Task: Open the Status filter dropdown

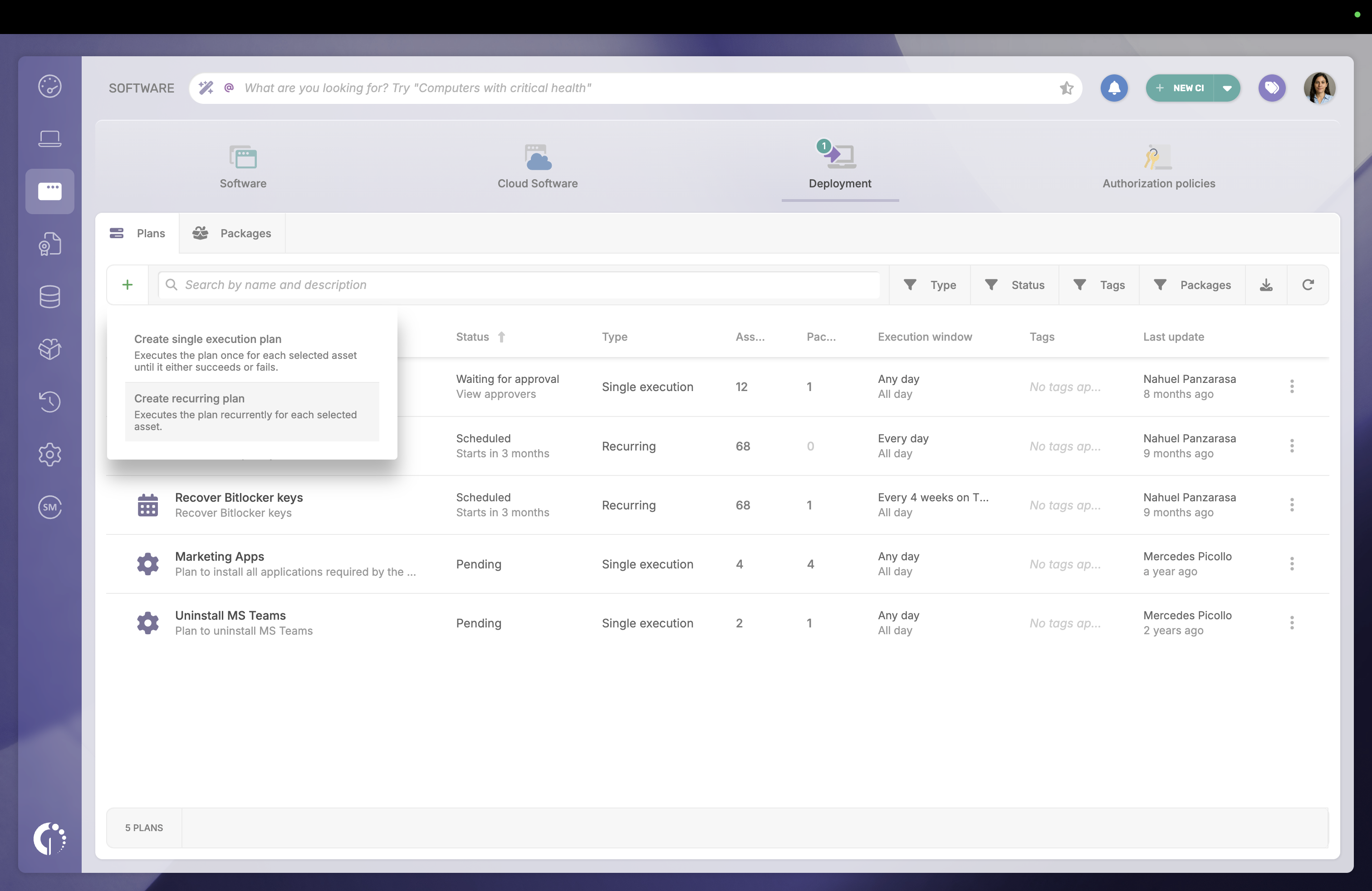Action: [1014, 285]
